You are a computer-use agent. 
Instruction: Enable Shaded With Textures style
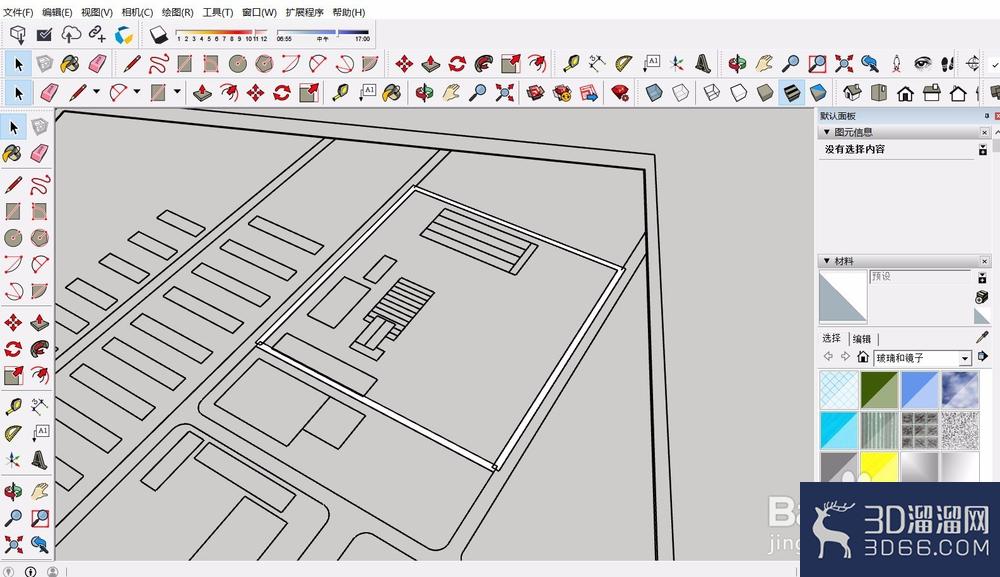click(x=791, y=93)
